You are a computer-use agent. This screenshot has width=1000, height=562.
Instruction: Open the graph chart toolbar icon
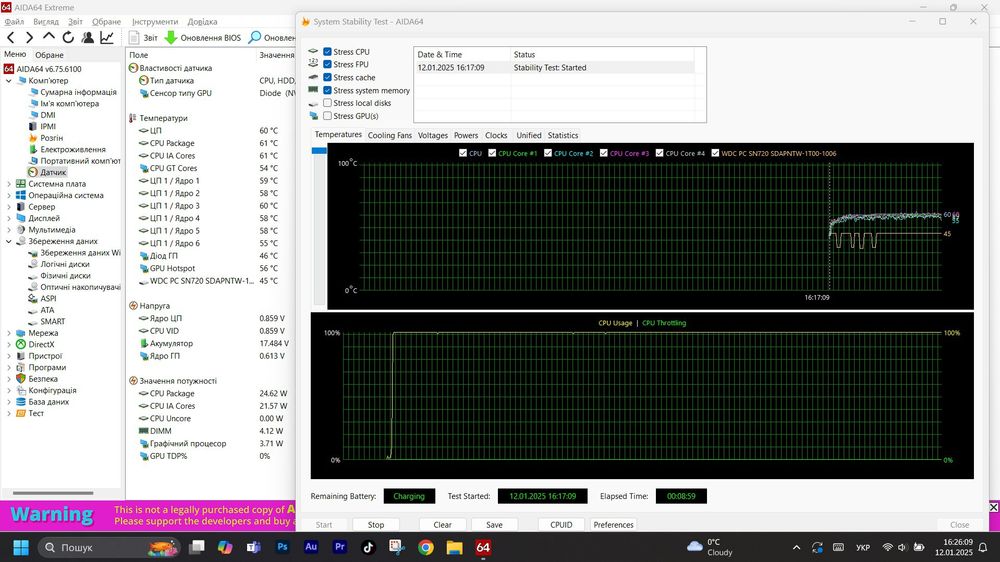(107, 38)
